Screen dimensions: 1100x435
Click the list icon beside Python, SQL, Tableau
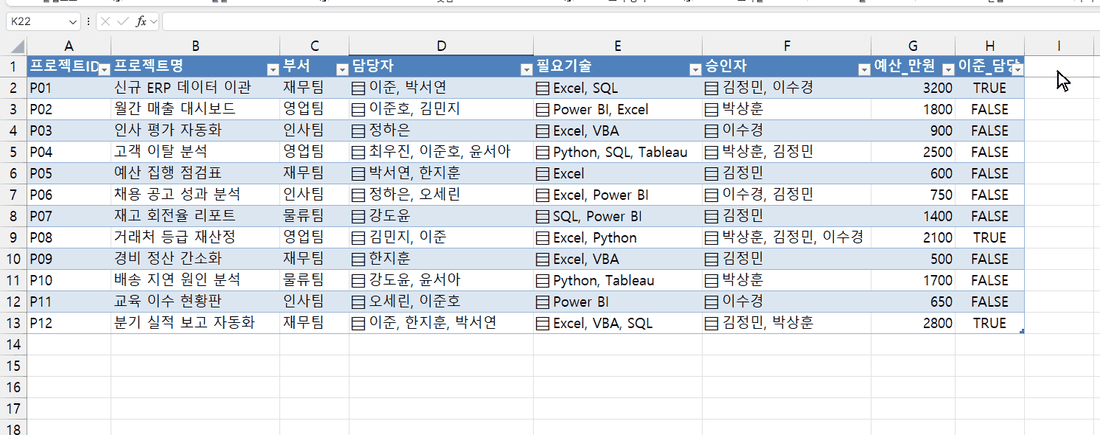point(542,152)
